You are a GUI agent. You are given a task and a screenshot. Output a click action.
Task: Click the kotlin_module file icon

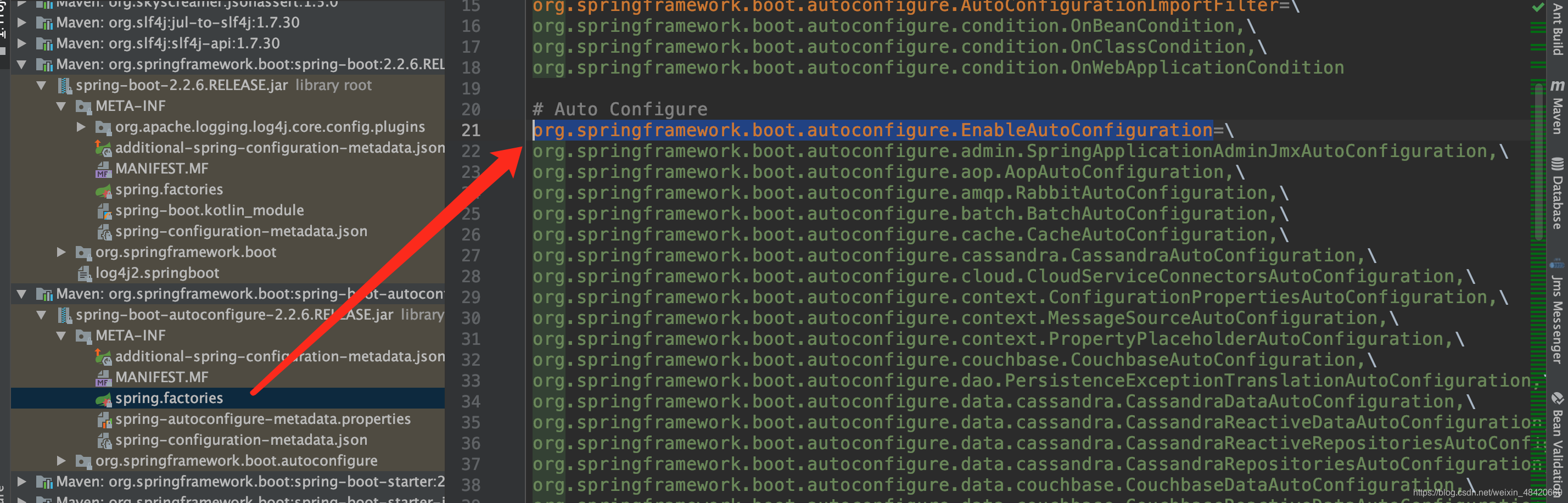click(104, 211)
